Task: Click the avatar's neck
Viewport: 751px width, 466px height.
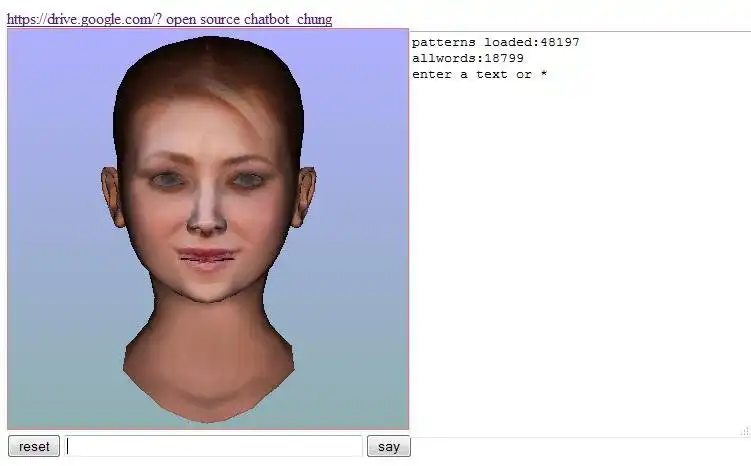Action: (x=208, y=335)
